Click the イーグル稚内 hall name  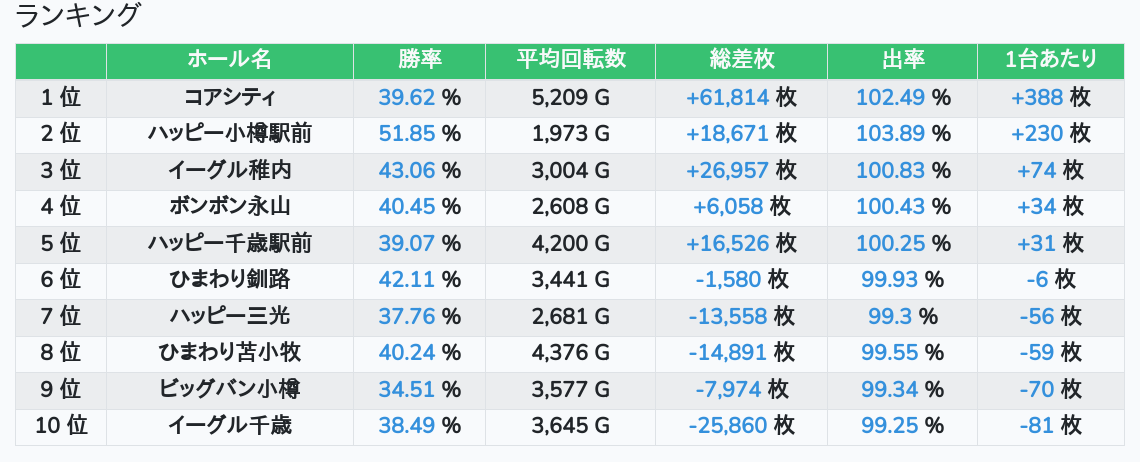pyautogui.click(x=229, y=170)
